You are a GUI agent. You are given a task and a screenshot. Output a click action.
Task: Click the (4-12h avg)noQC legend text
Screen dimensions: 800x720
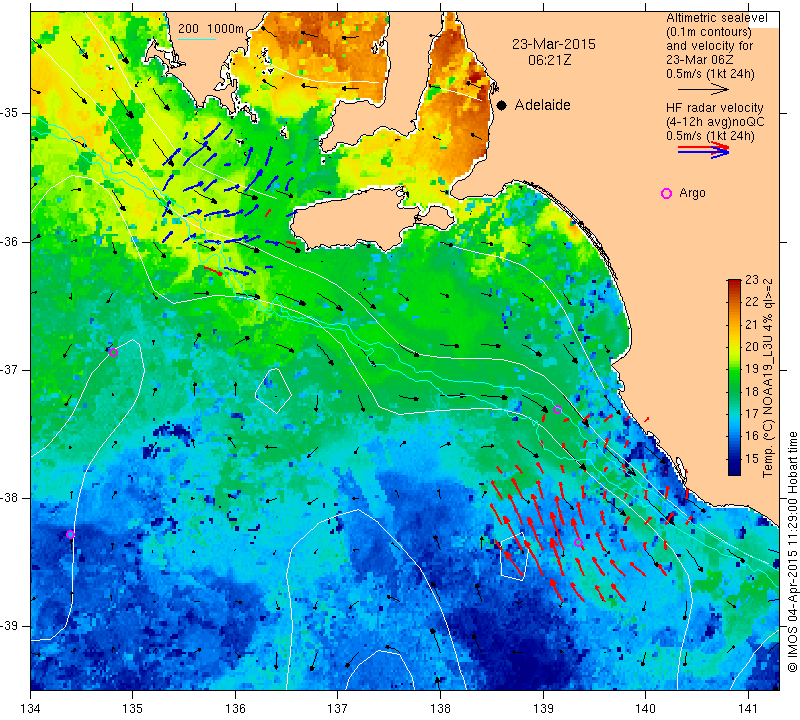coord(715,122)
